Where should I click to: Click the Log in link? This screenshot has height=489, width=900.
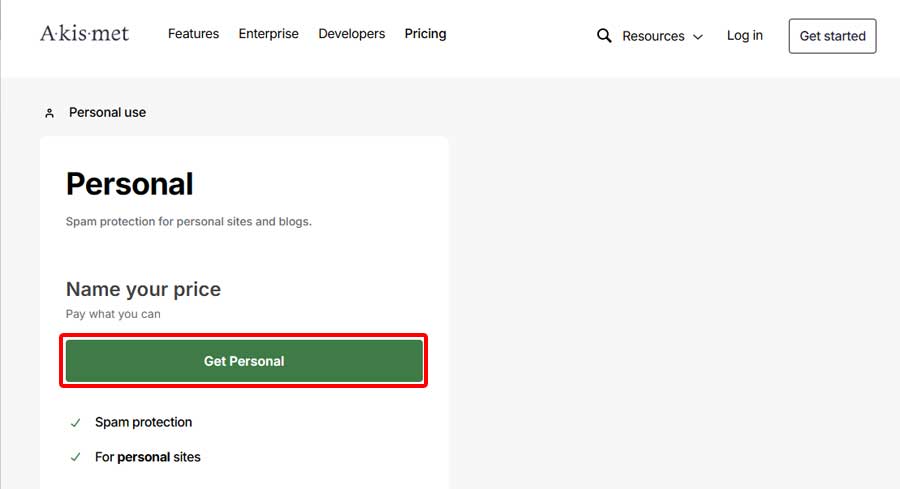pos(744,36)
